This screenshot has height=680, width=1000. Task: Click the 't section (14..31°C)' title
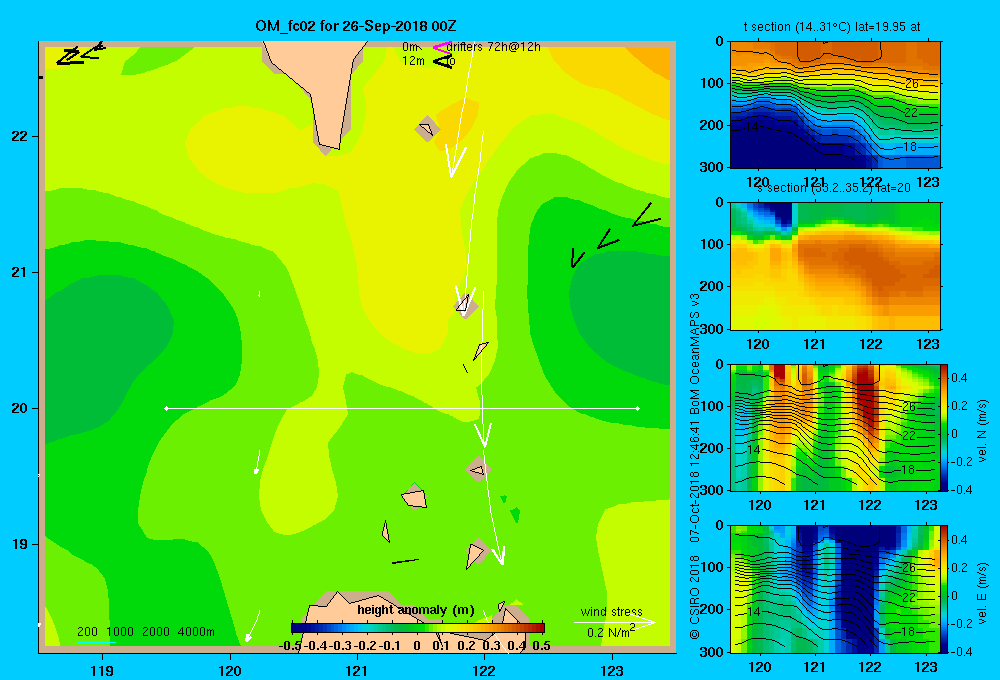[832, 27]
